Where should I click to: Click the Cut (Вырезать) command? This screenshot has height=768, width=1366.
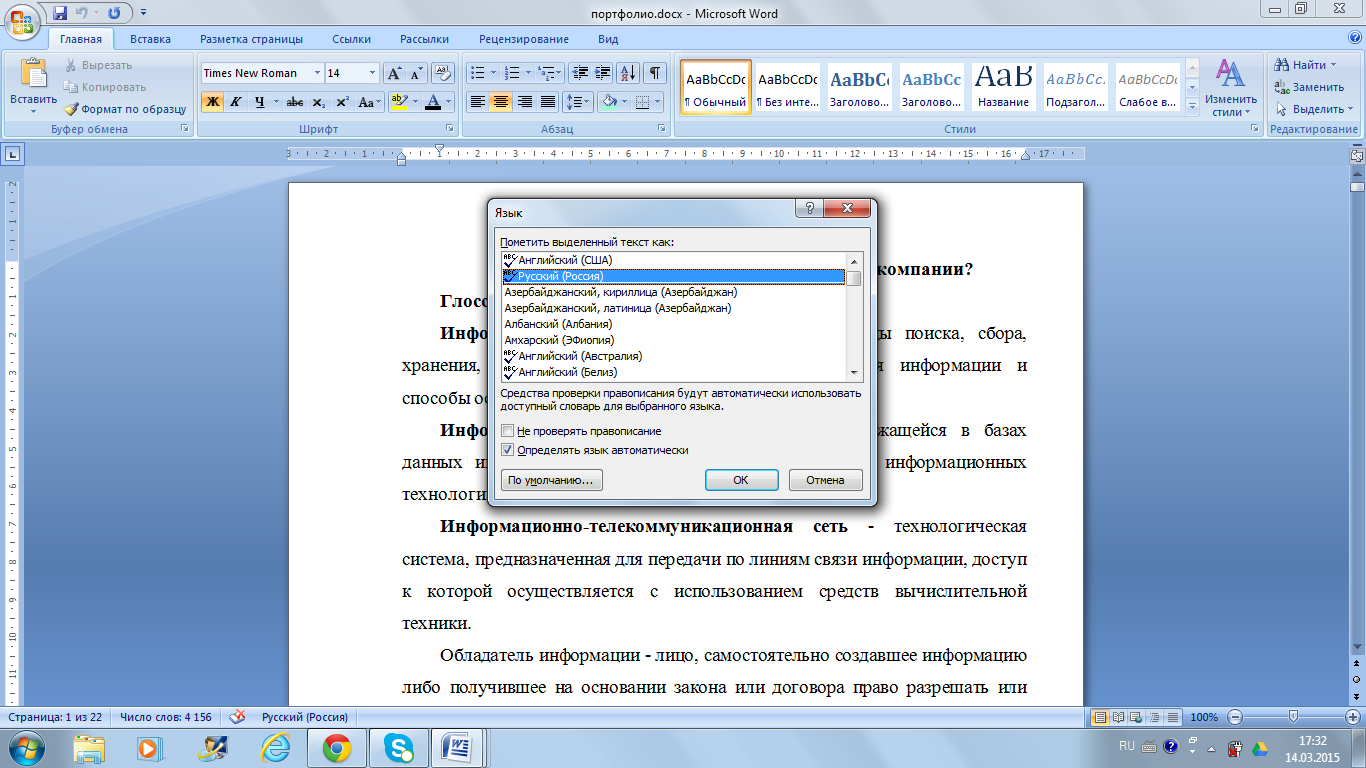[x=99, y=65]
